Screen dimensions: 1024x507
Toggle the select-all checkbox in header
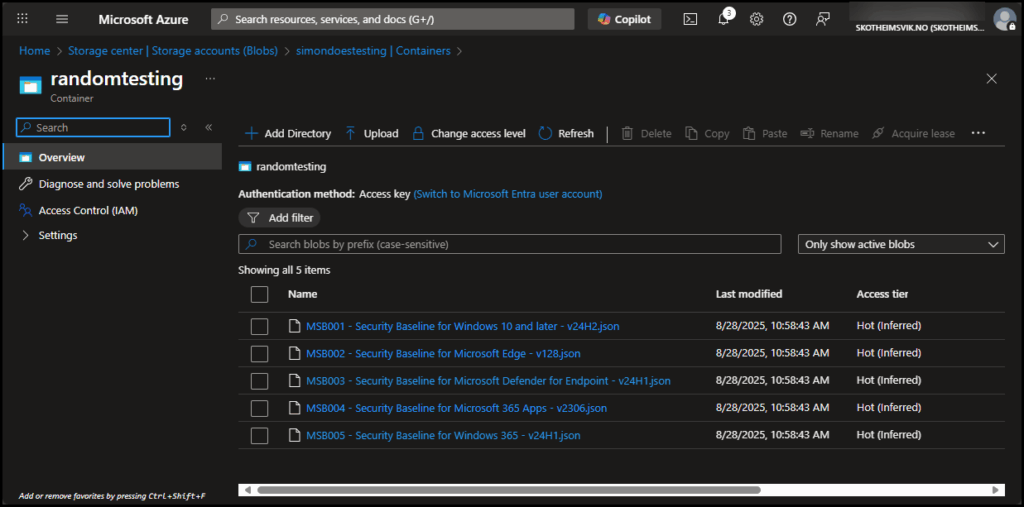(259, 295)
